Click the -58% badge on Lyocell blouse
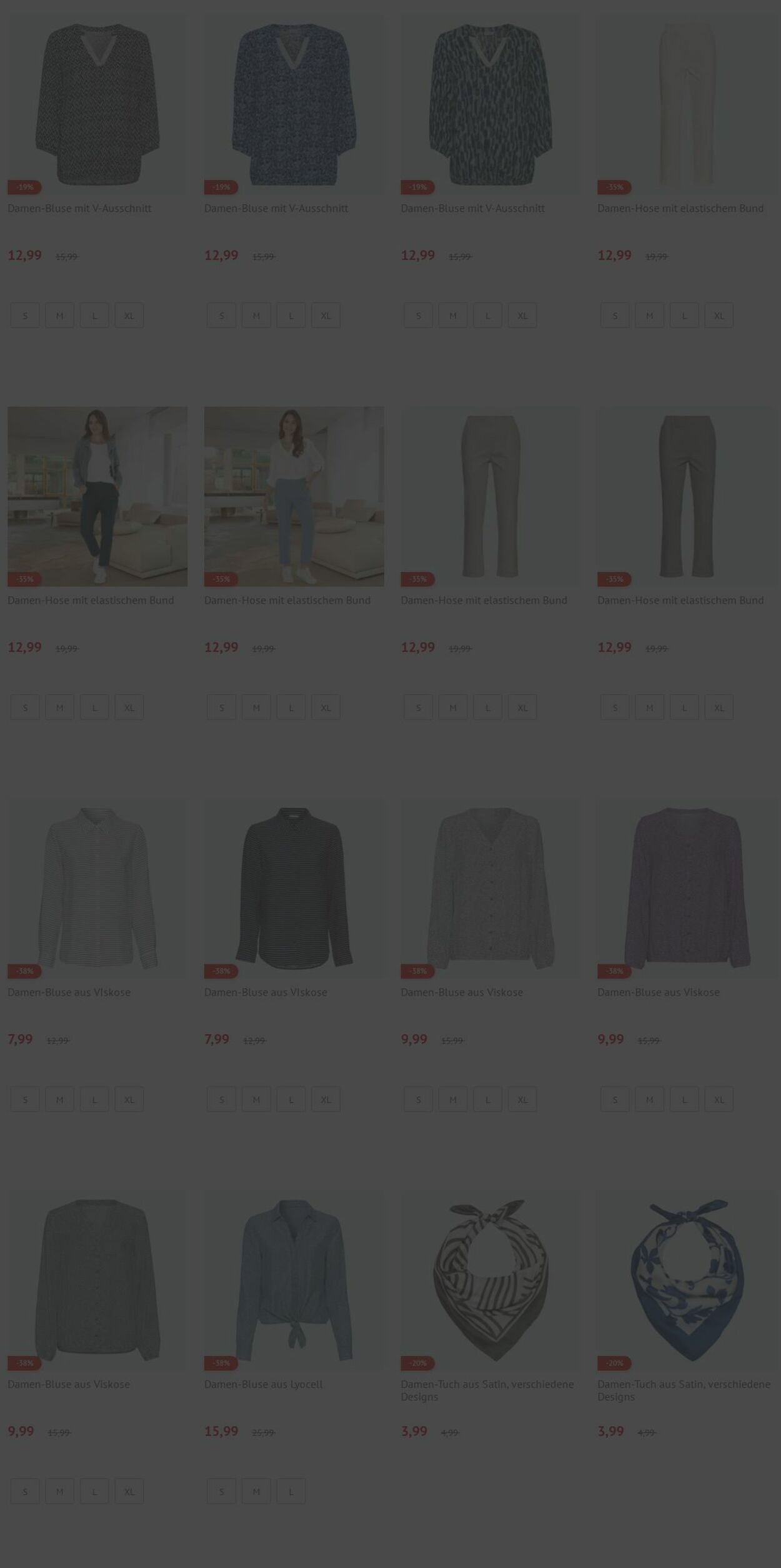 (221, 1363)
